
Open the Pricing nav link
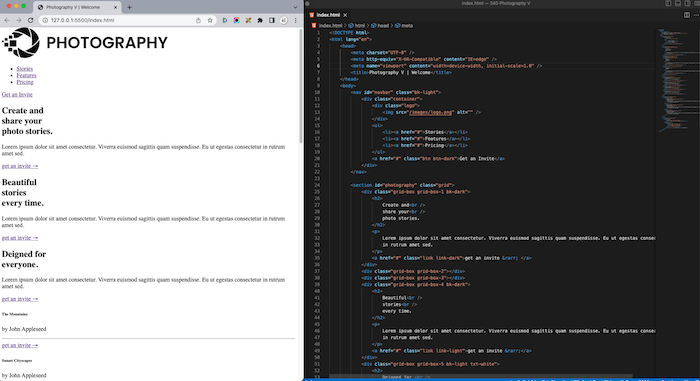pos(25,82)
